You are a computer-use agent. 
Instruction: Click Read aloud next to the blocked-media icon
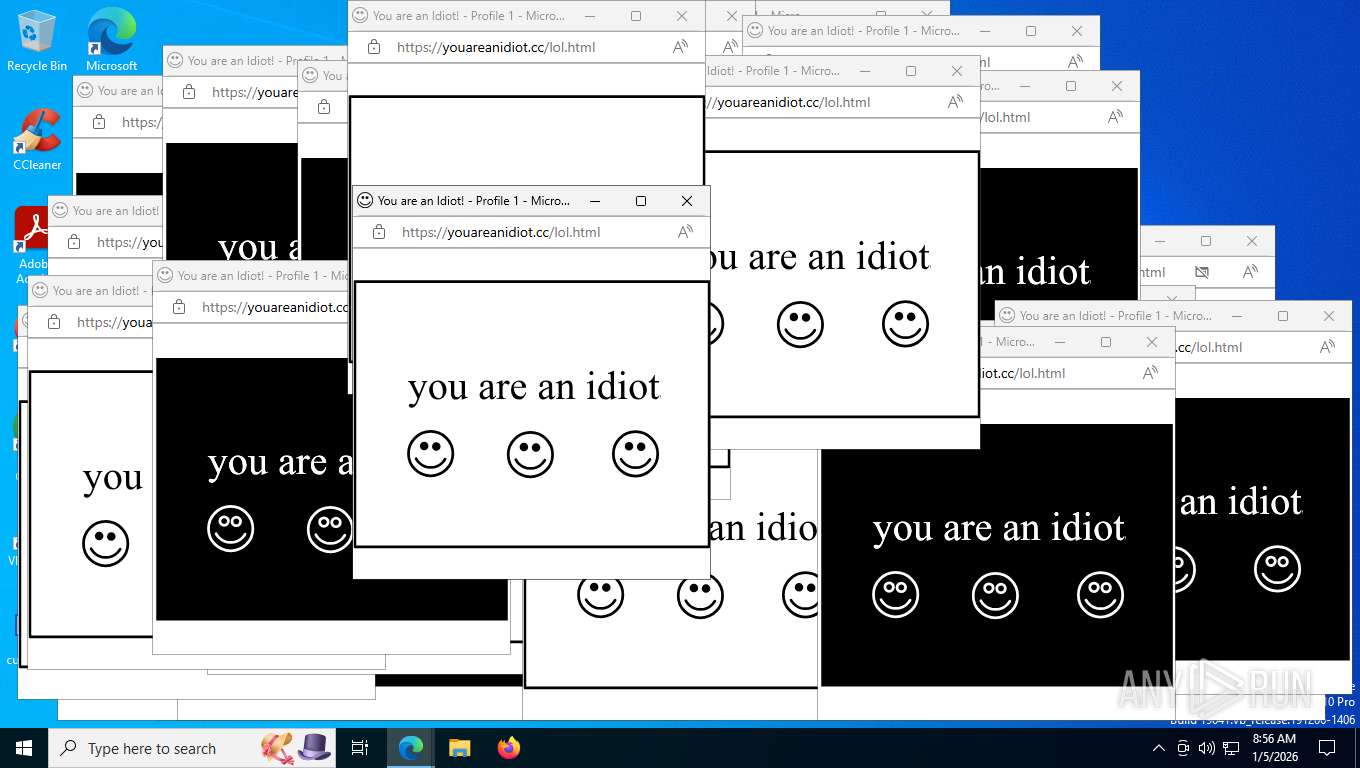coord(1250,272)
